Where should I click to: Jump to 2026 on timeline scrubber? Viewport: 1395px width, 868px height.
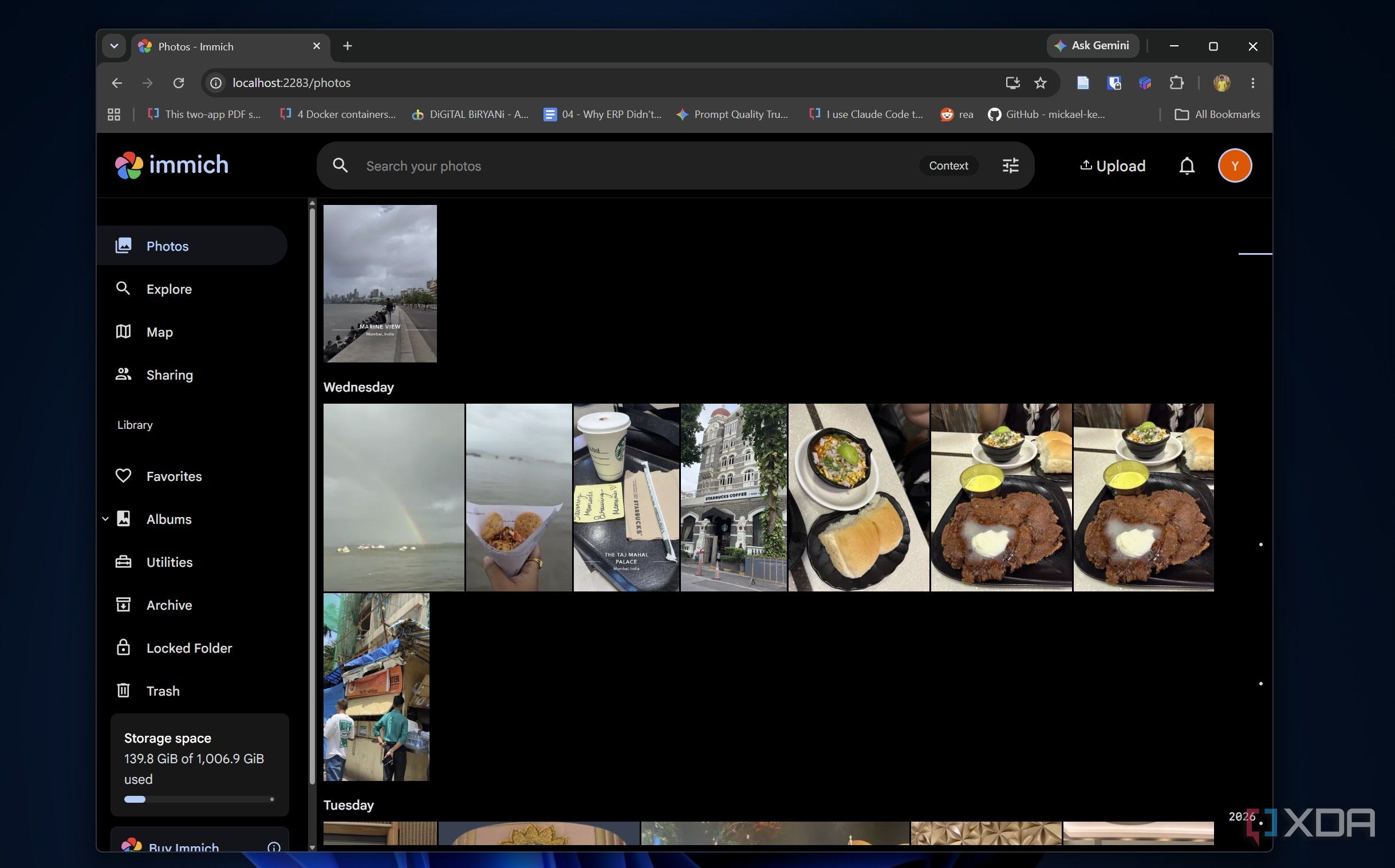click(1242, 816)
